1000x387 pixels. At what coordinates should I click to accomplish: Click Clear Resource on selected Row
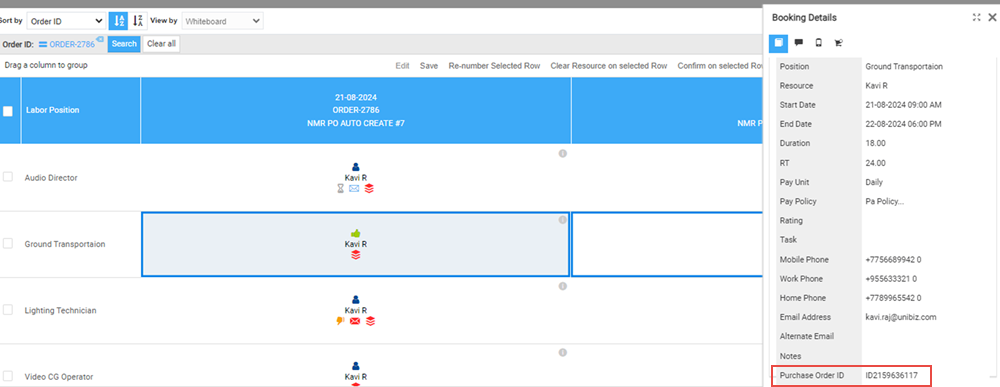[608, 66]
